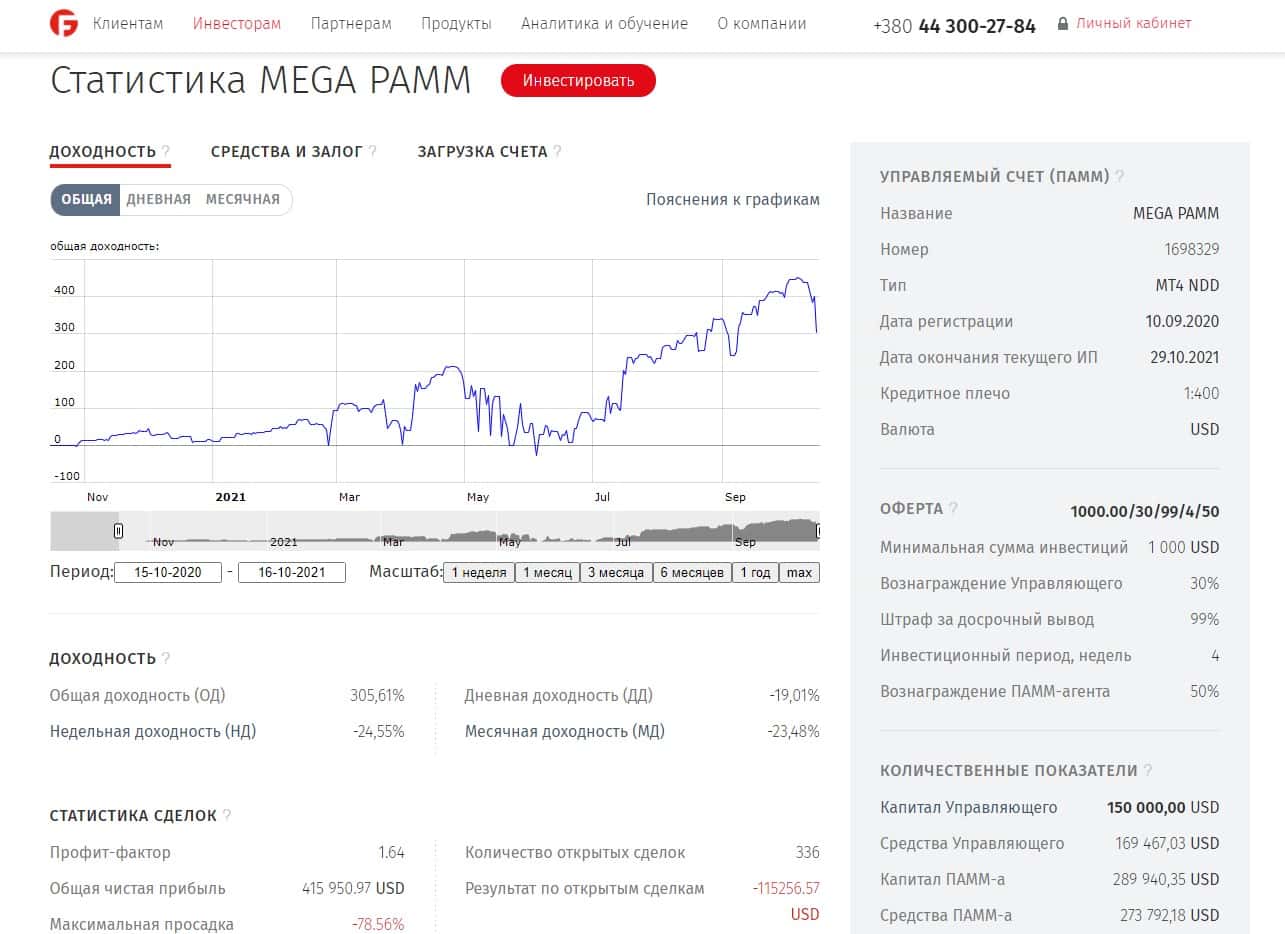Click Капитал Управляющего value 150 000,00 USD
Image resolution: width=1285 pixels, height=934 pixels.
1163,808
